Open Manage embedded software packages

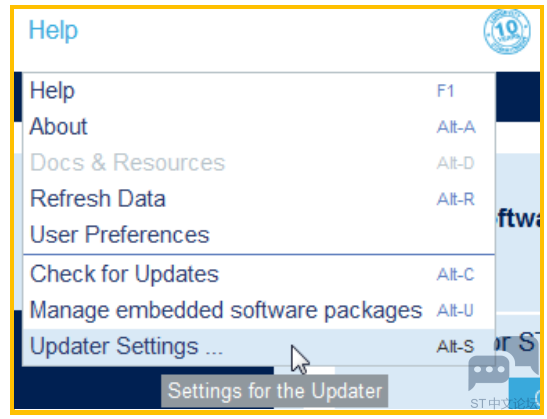(259, 310)
